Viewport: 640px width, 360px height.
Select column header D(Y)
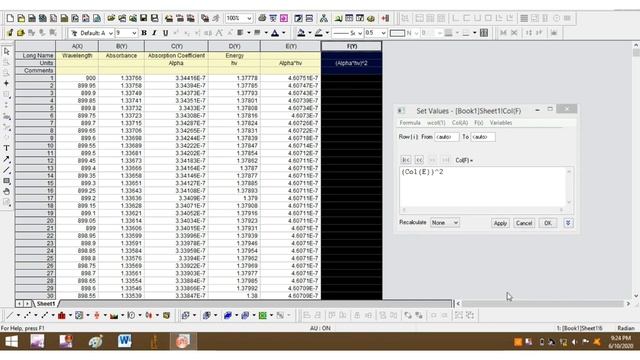pyautogui.click(x=234, y=47)
